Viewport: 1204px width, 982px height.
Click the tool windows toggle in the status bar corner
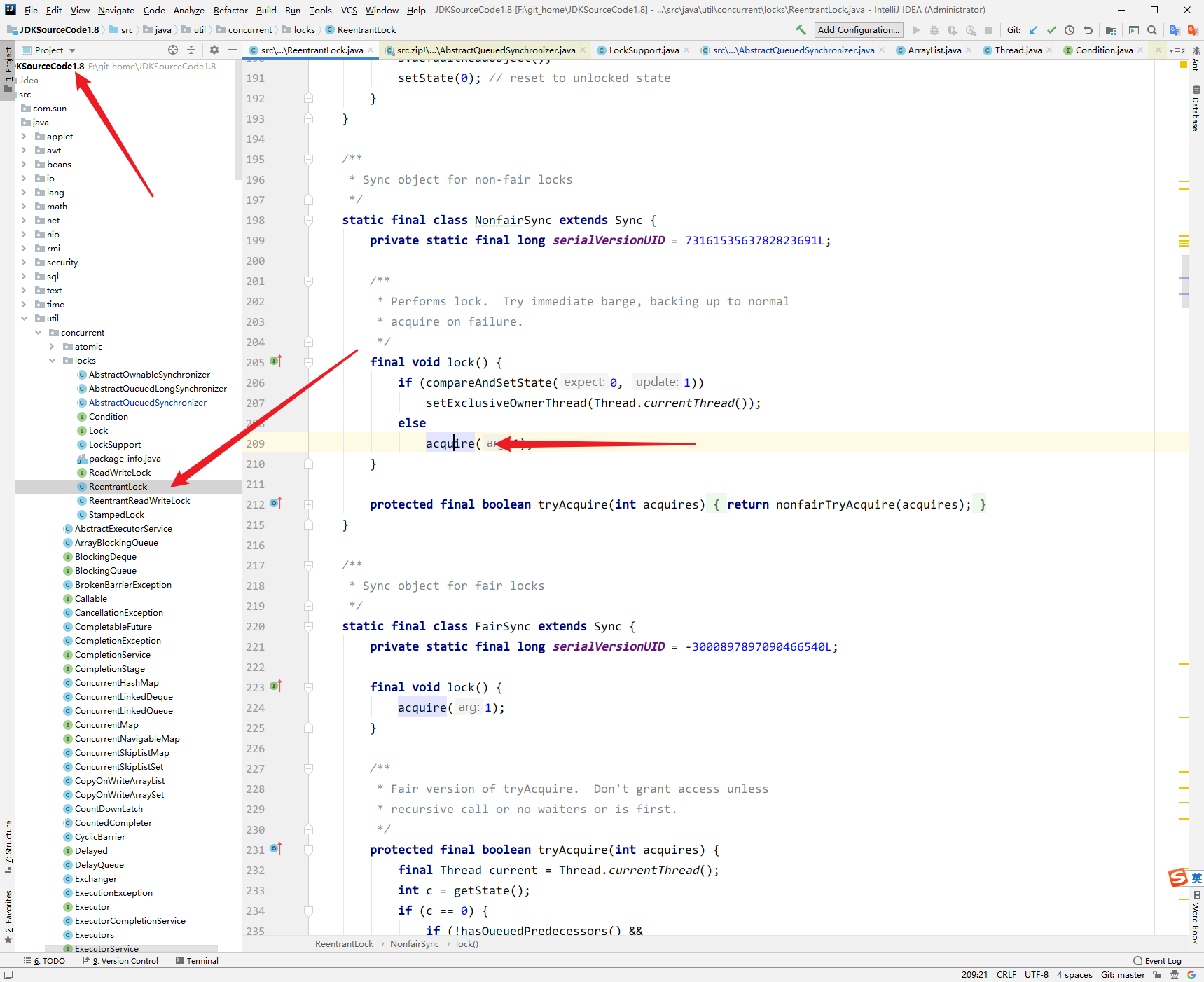coord(8,975)
